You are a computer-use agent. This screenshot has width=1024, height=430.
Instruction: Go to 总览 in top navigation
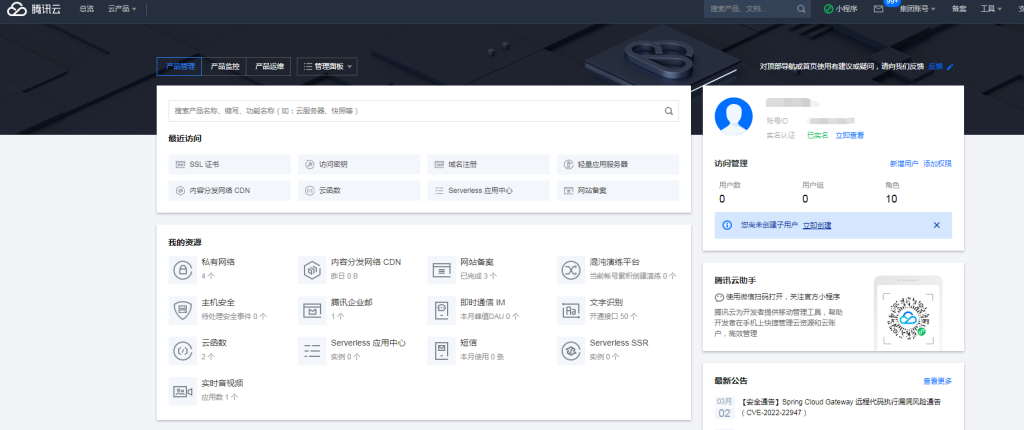[x=86, y=9]
